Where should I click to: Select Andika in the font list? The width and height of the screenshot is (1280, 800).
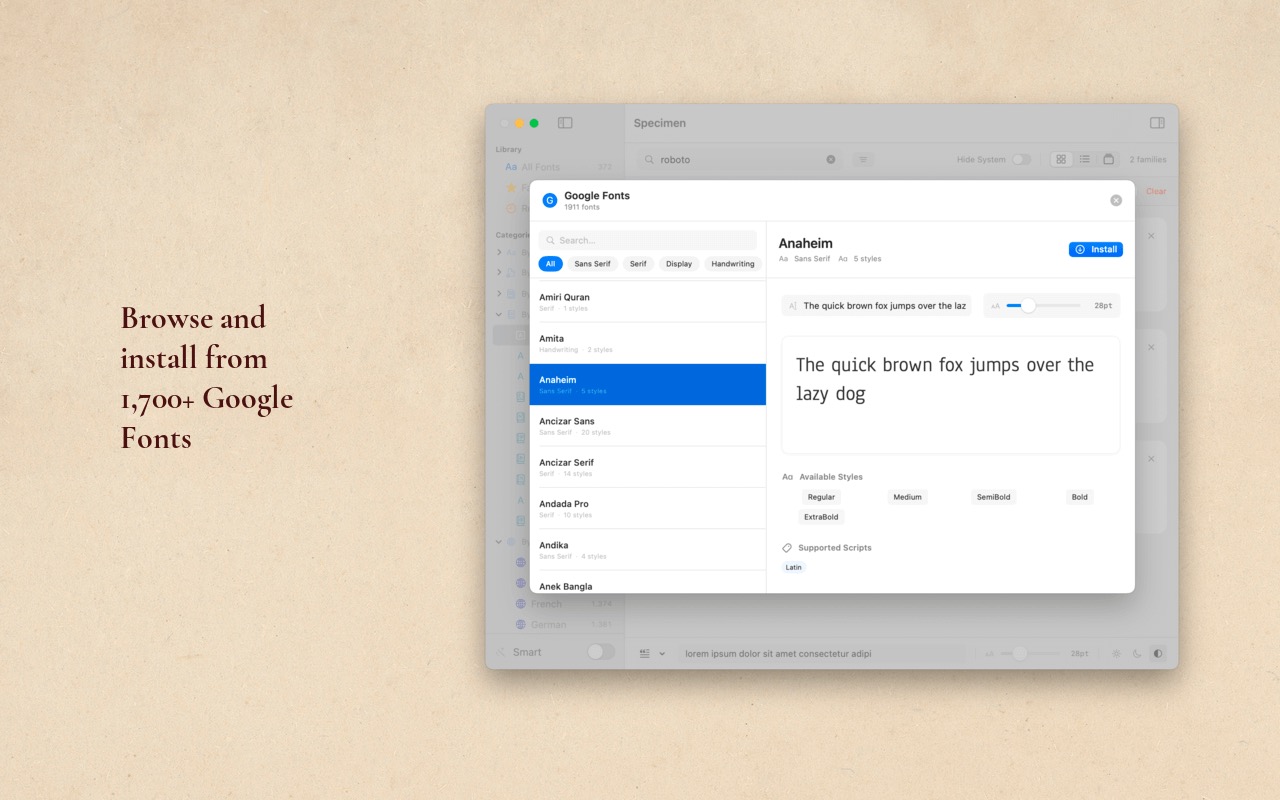[648, 550]
